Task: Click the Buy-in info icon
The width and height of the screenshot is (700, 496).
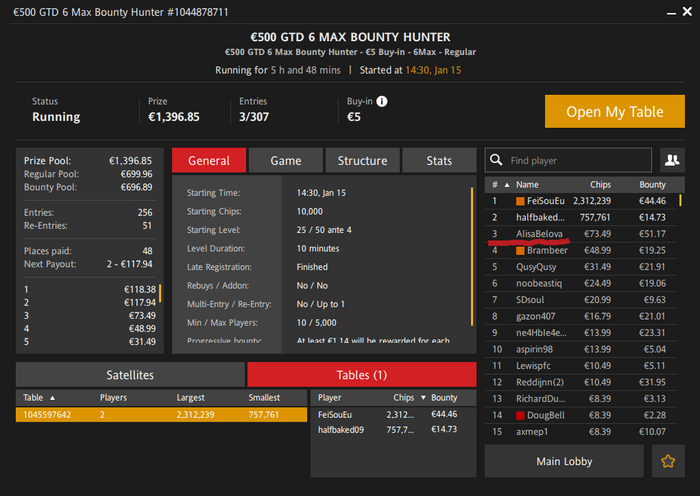Action: point(382,101)
